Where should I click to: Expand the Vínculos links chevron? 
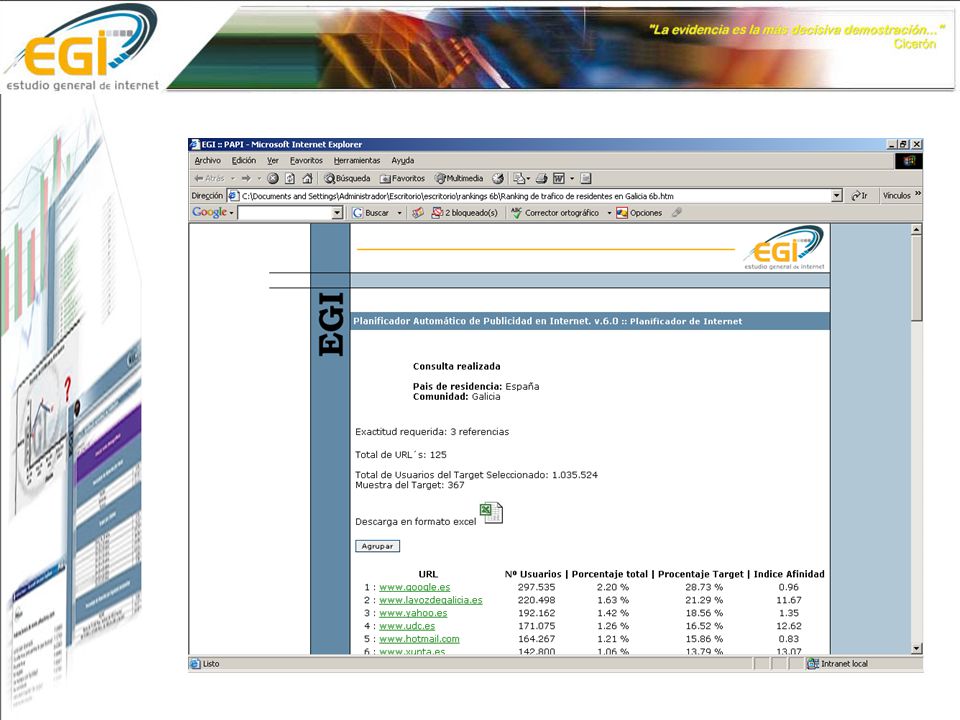918,194
